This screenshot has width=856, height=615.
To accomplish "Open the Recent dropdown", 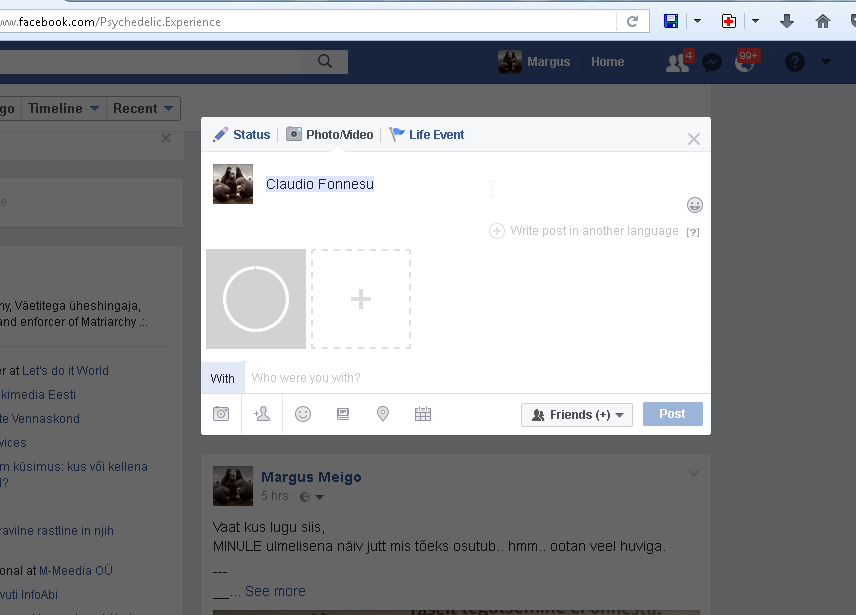I will coord(142,109).
